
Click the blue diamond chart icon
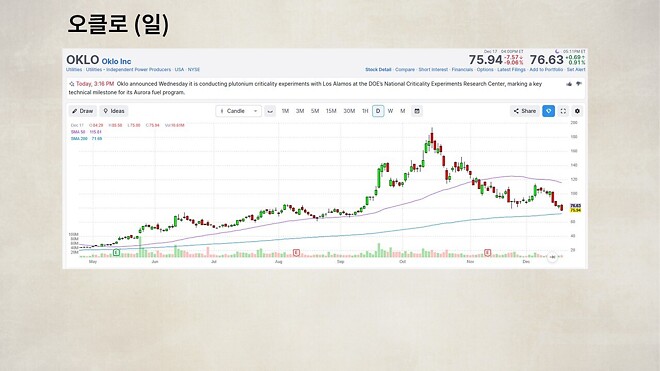(548, 111)
